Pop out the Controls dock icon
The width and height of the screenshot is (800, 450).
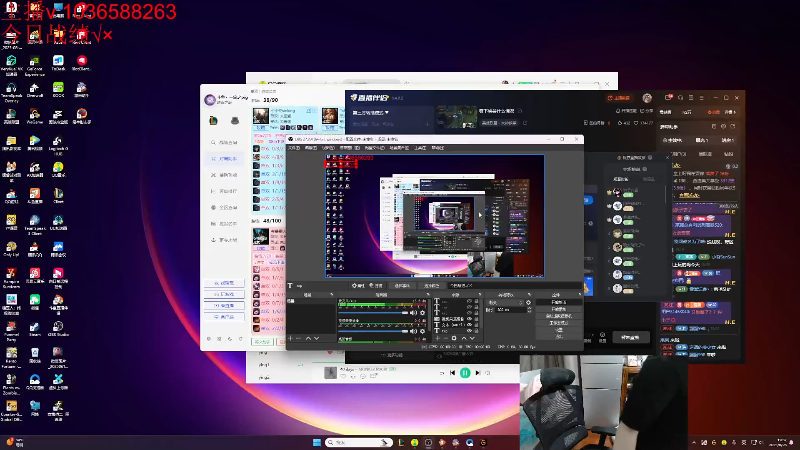coord(579,294)
